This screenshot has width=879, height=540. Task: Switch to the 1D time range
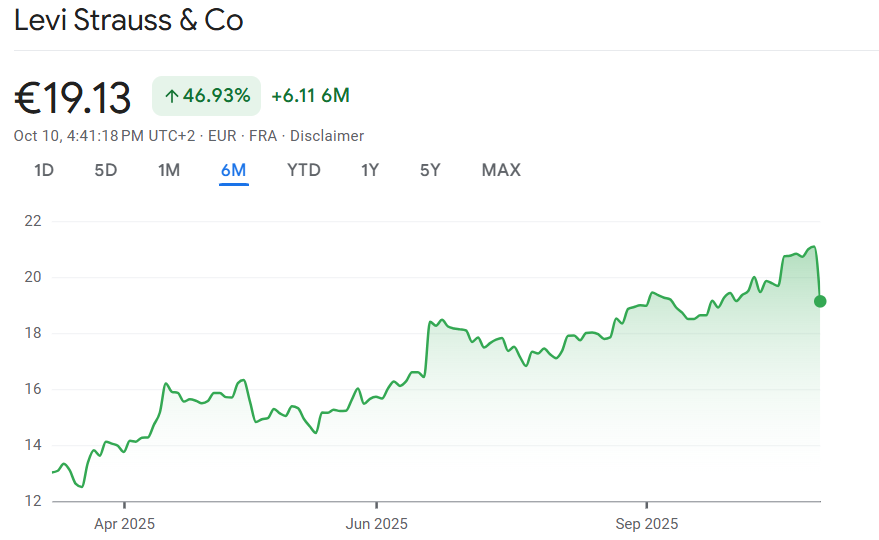[x=44, y=170]
